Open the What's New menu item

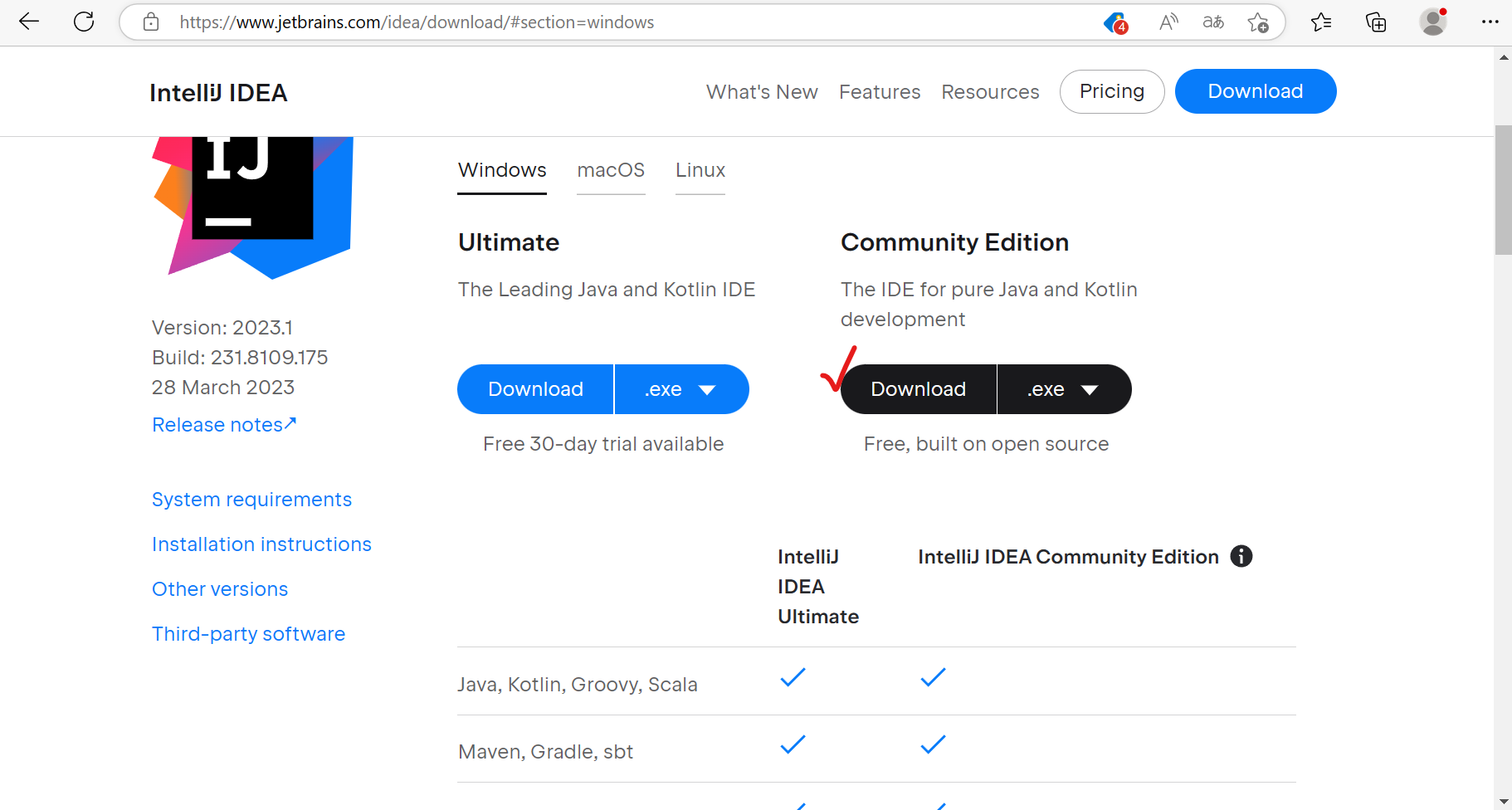(762, 91)
